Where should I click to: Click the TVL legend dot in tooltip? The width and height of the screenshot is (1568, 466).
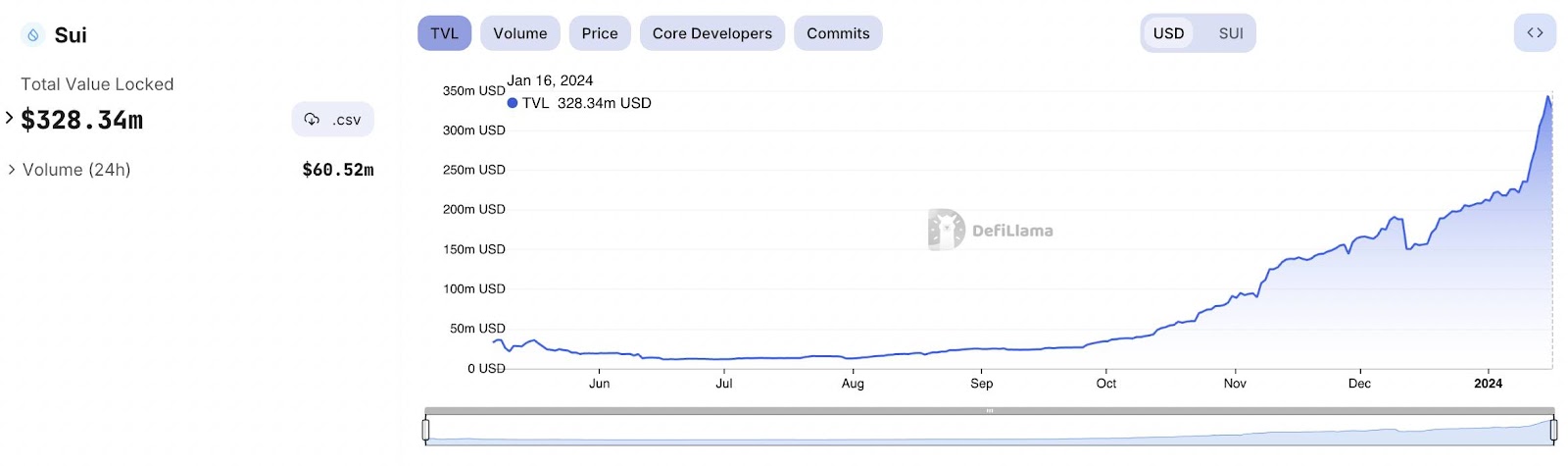[513, 103]
